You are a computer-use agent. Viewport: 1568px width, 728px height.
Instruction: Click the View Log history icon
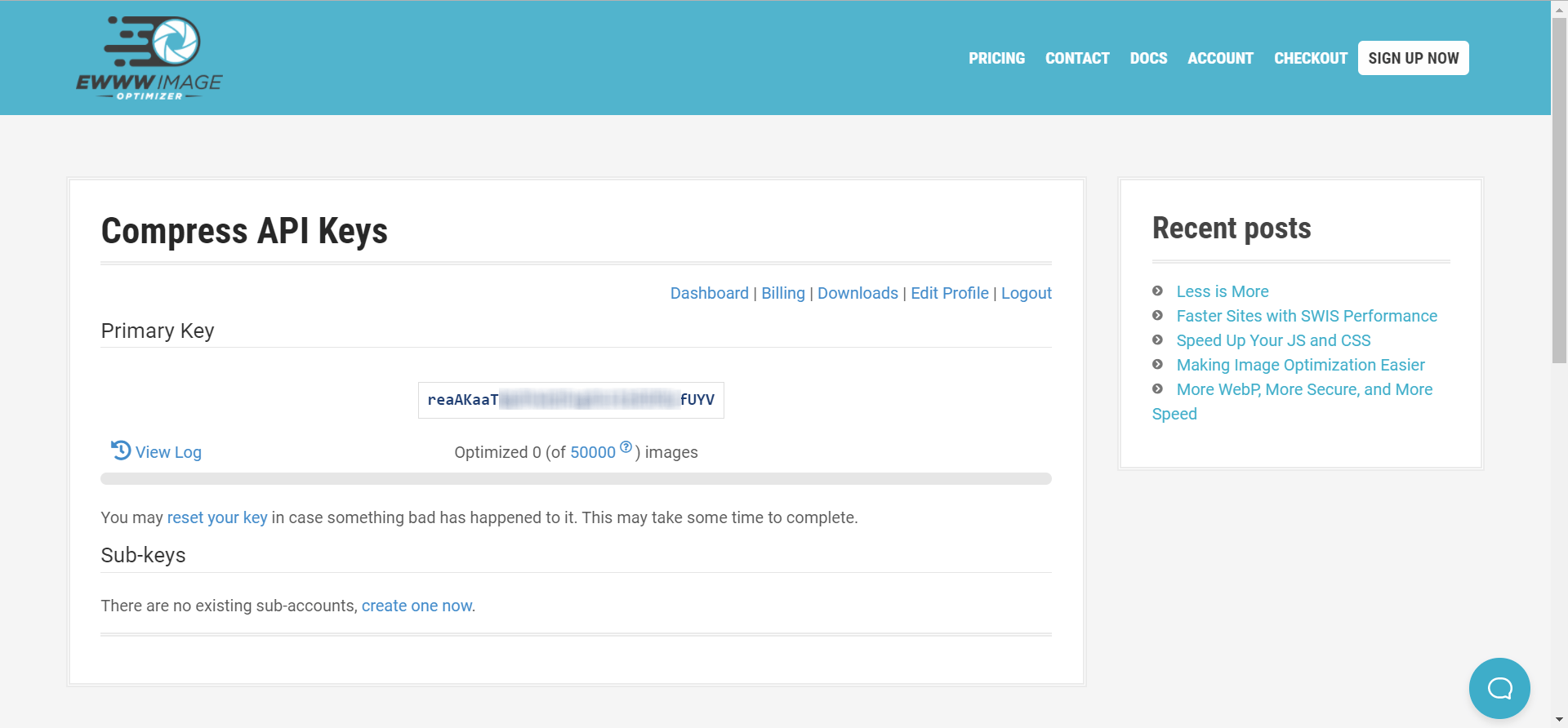(121, 451)
